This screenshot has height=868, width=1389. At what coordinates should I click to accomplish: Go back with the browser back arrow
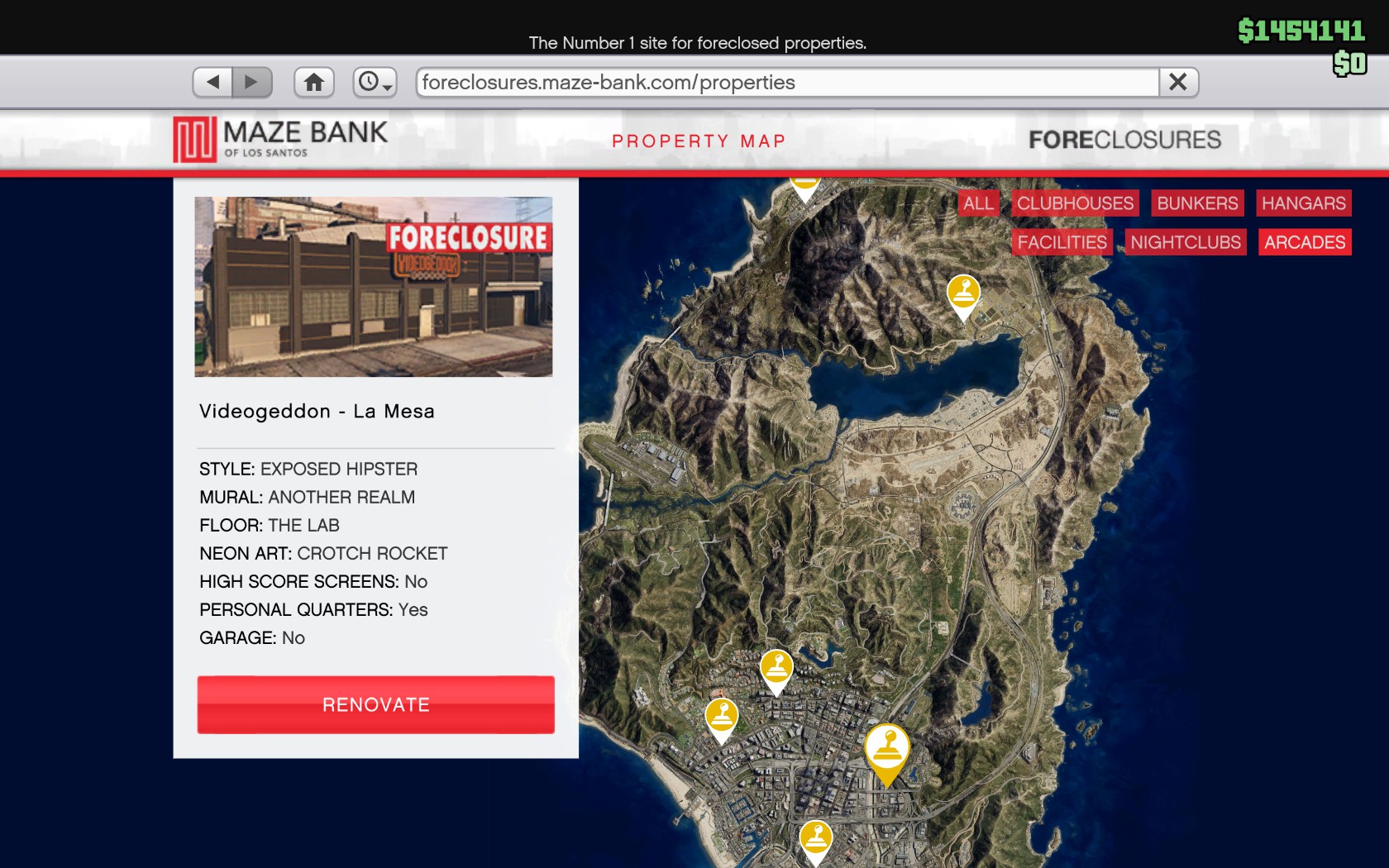tap(212, 82)
